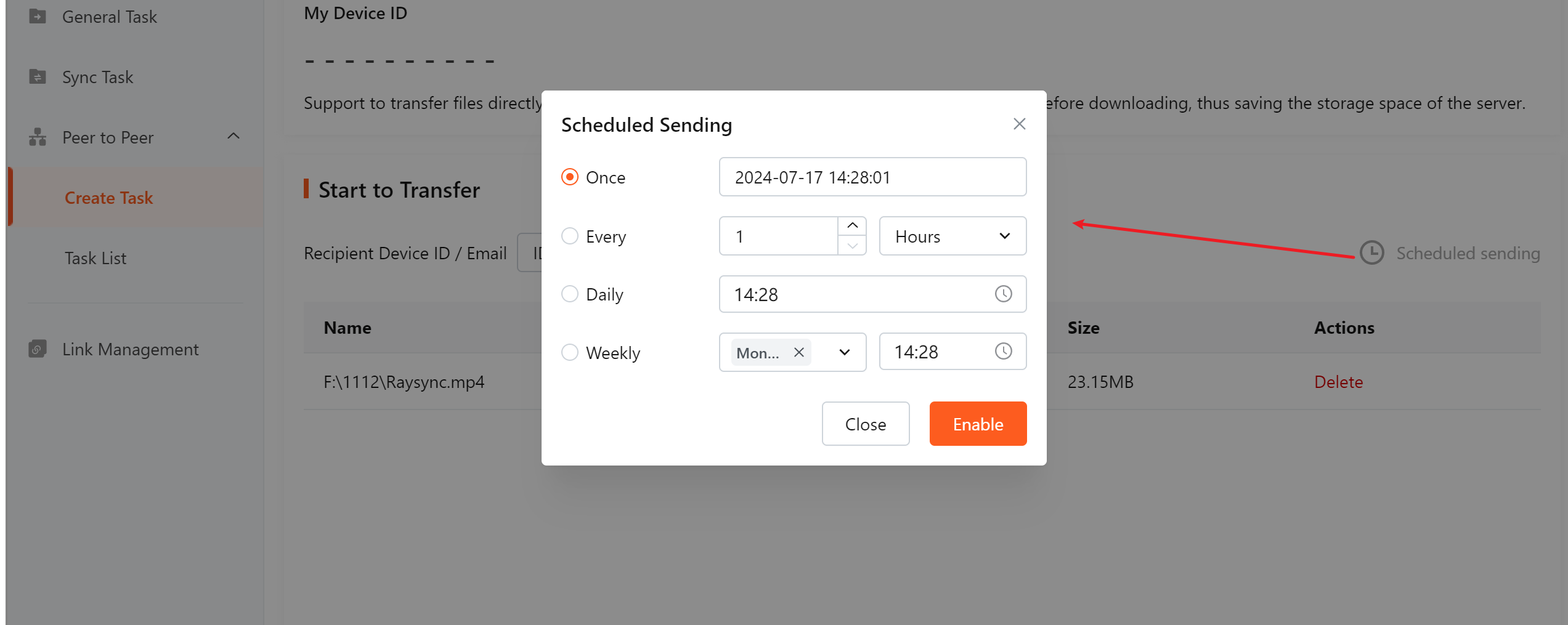Expand the weekly day selection dropdown

pyautogui.click(x=844, y=352)
